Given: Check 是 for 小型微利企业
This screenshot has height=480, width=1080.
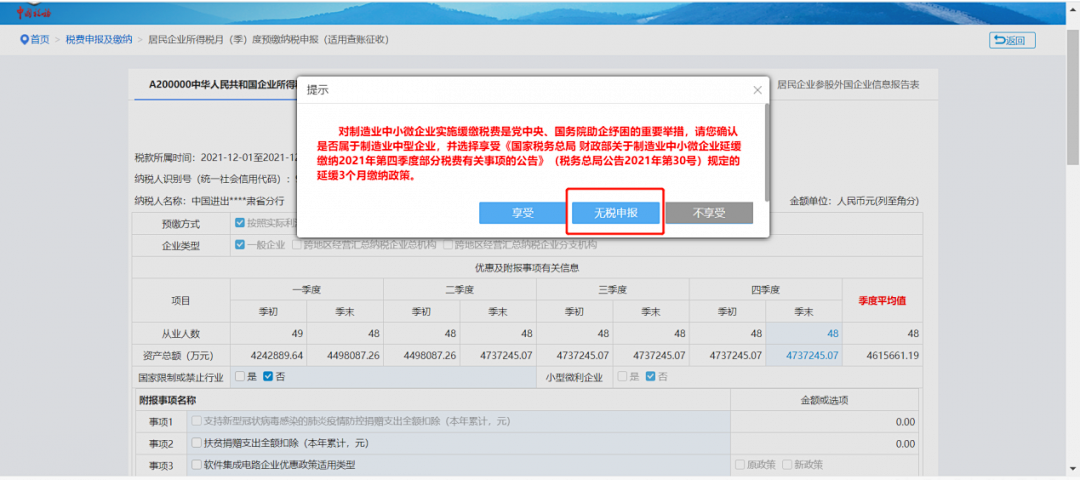Looking at the screenshot, I should click(x=622, y=377).
